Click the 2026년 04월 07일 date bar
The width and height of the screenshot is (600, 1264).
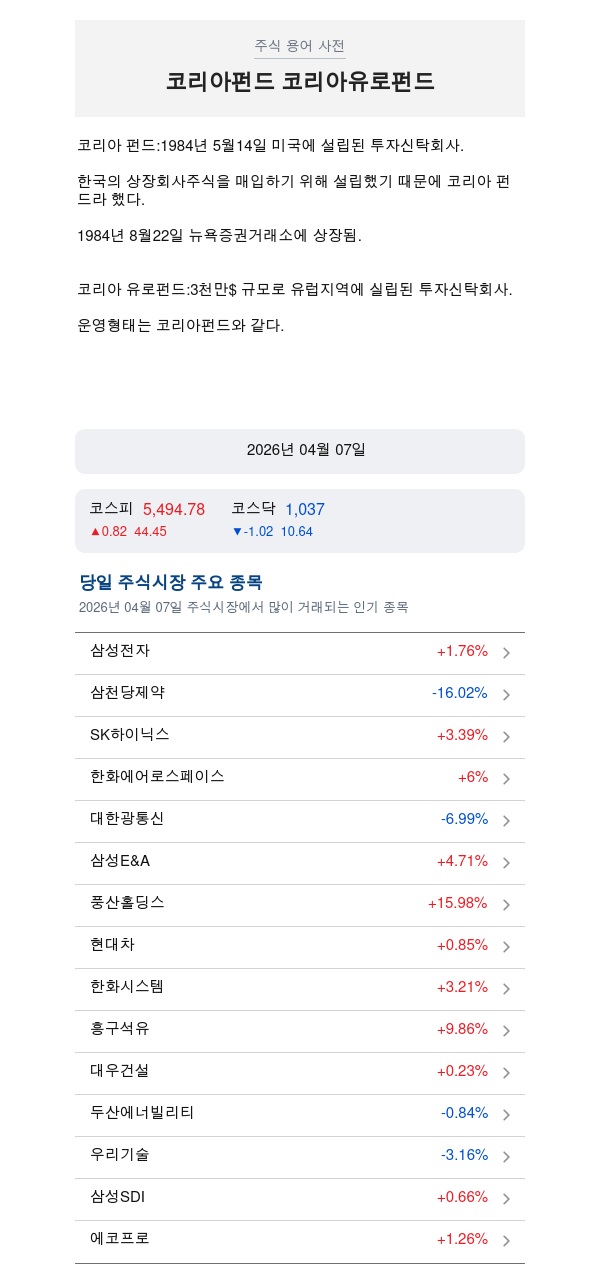tap(300, 451)
